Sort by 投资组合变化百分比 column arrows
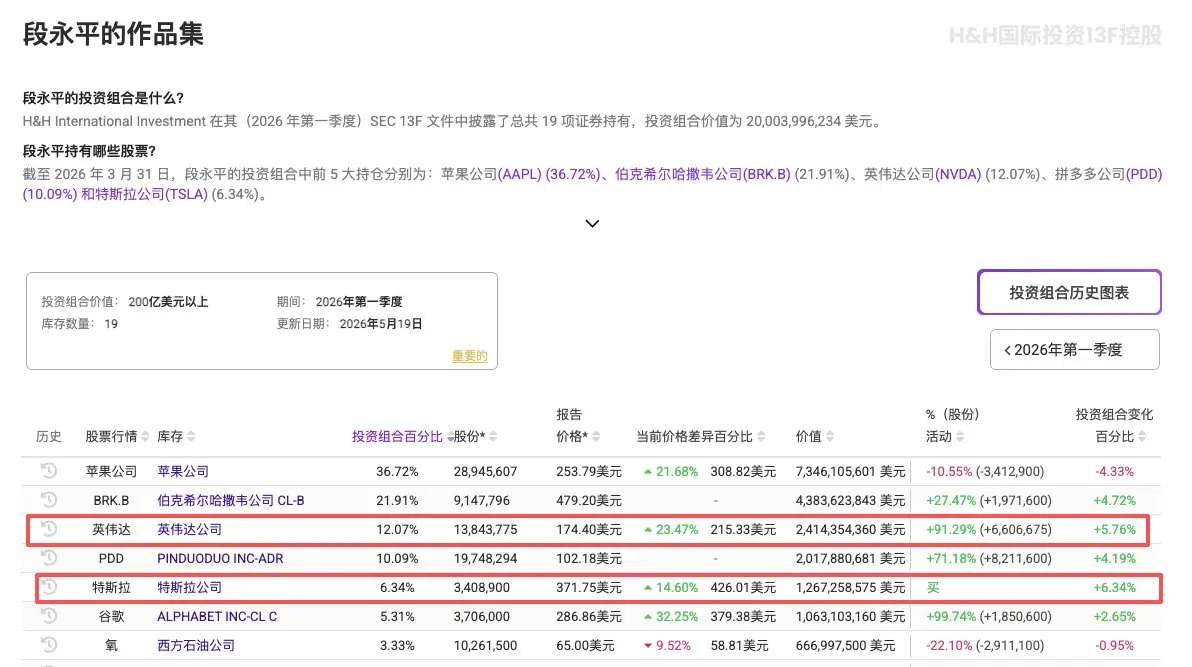Image resolution: width=1192 pixels, height=667 pixels. tap(1142, 437)
